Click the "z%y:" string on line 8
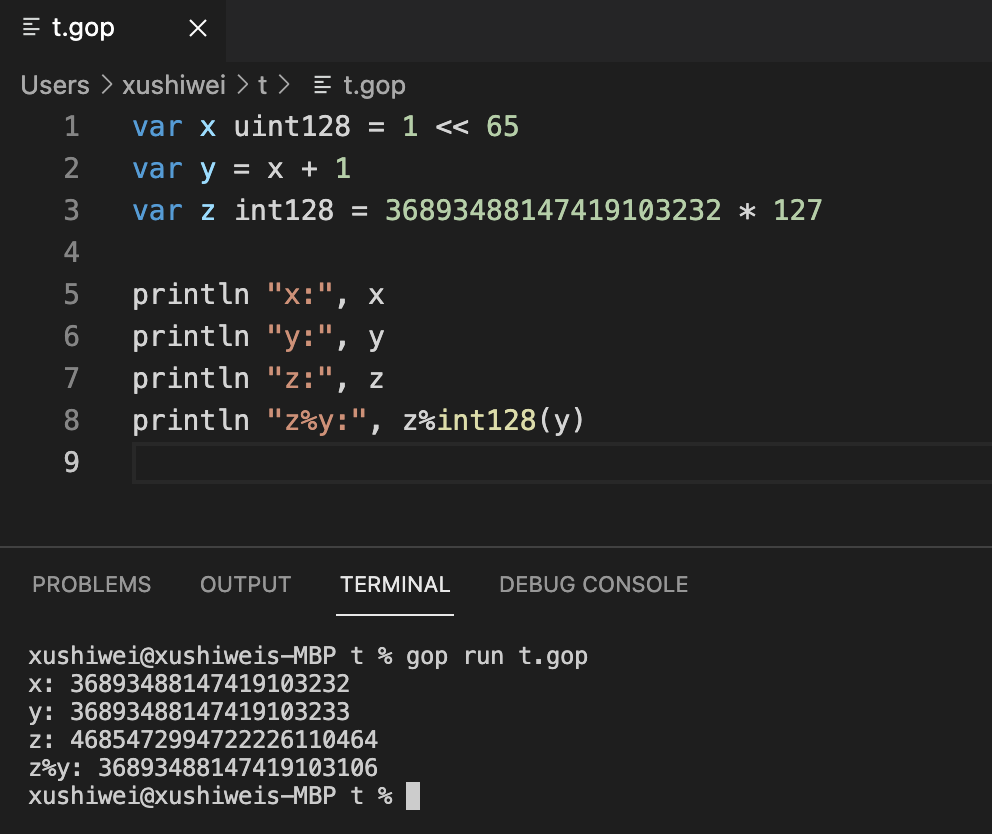Viewport: 992px width, 834px height. [x=316, y=421]
